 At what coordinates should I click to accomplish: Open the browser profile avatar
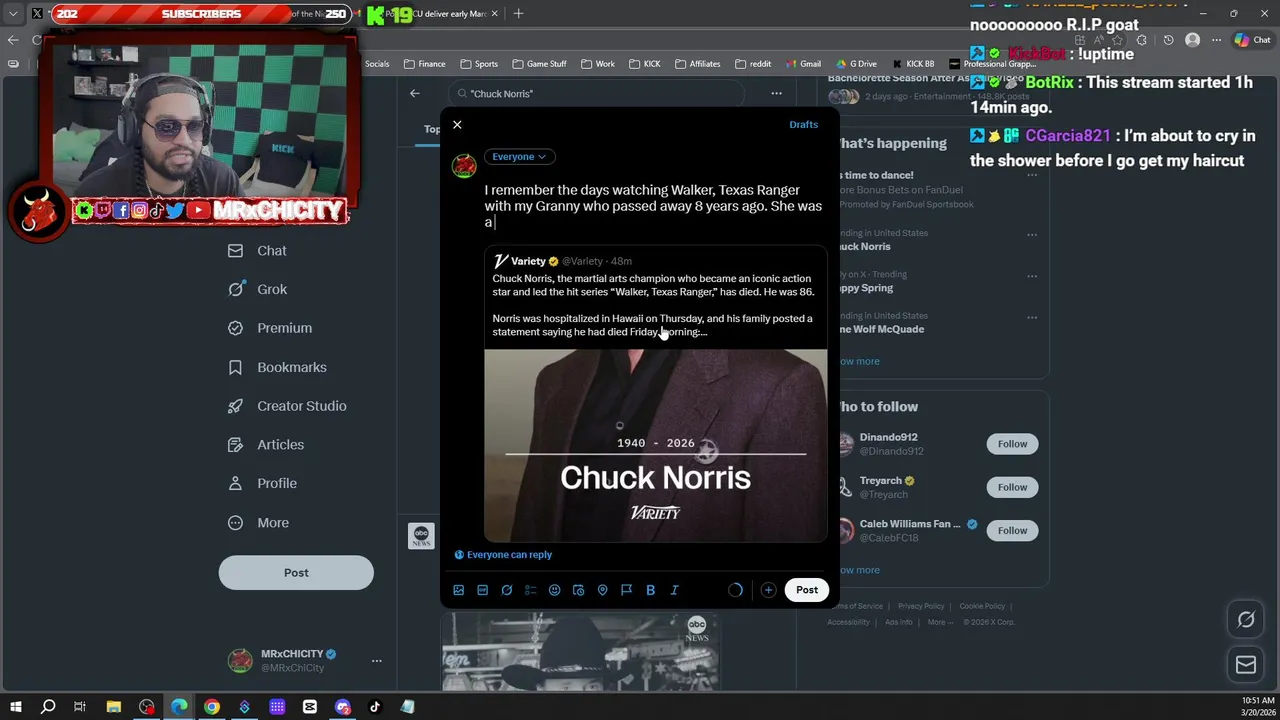tap(1192, 40)
